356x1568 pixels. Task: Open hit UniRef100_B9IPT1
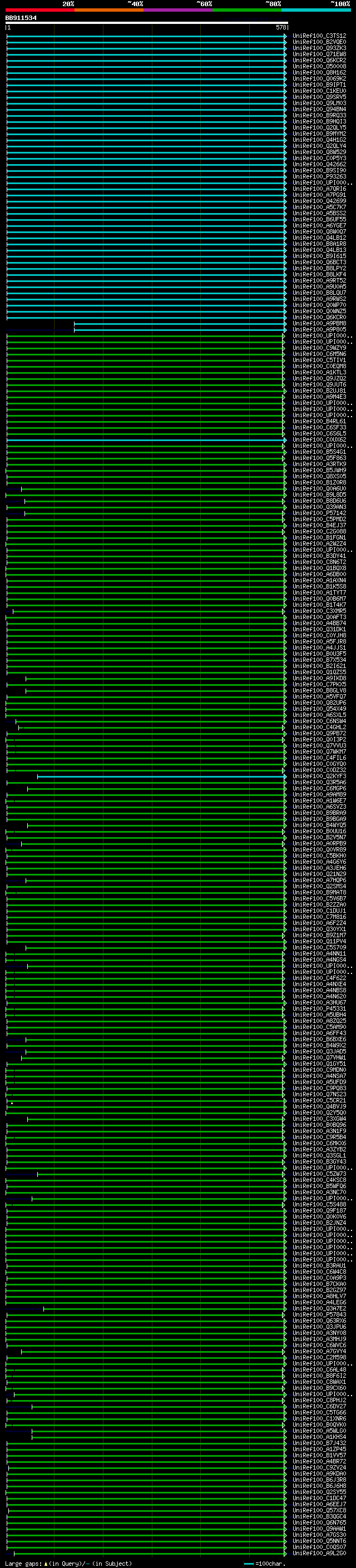pyautogui.click(x=319, y=85)
